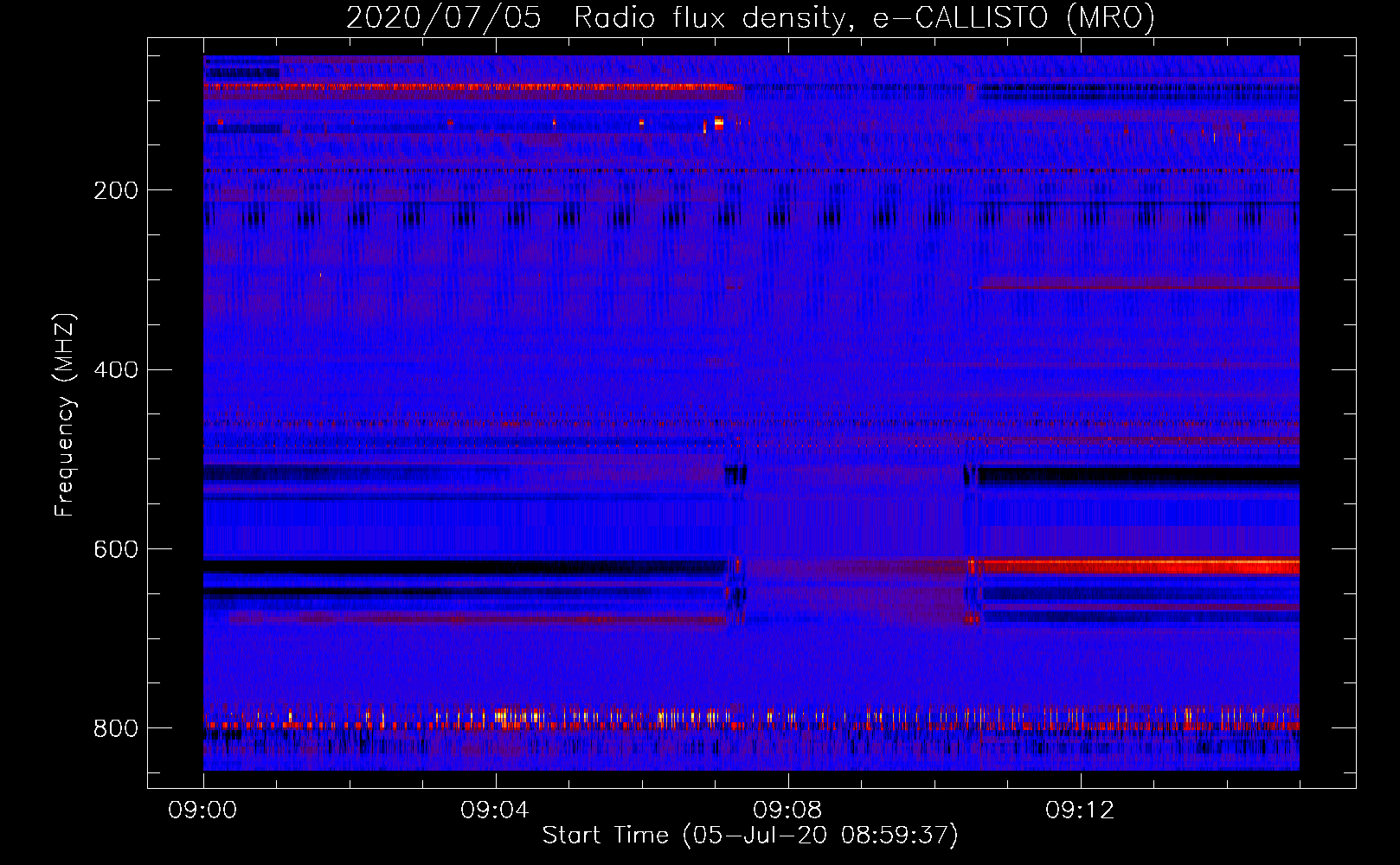1400x865 pixels.
Task: Click the 09:04 time tick label
Action: tap(496, 811)
